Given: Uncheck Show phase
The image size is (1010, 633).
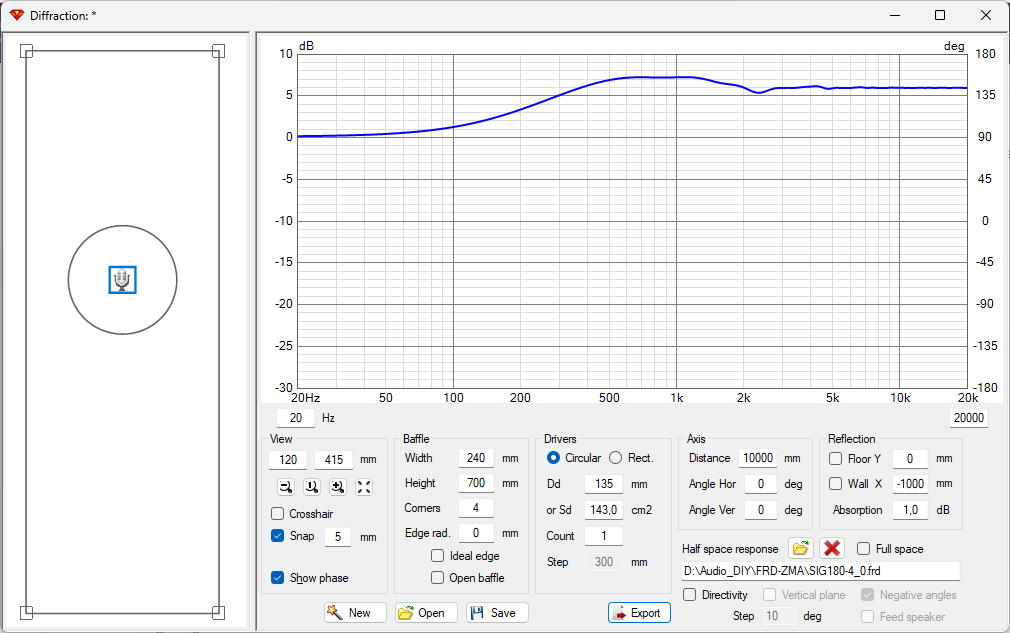Looking at the screenshot, I should (x=278, y=578).
